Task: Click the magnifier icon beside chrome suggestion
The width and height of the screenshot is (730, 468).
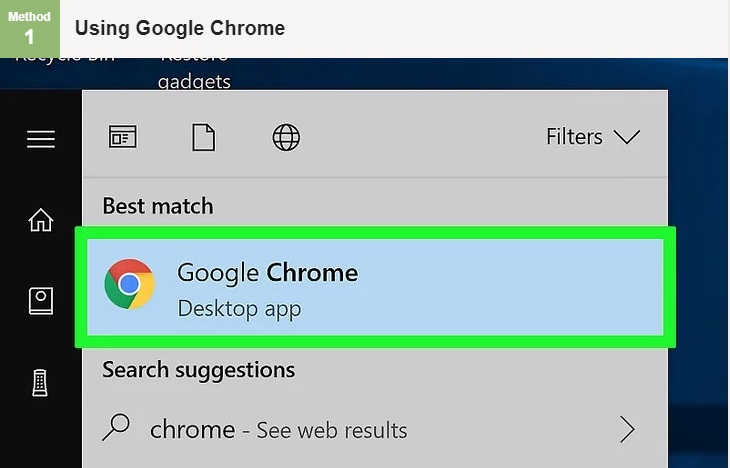Action: [x=116, y=427]
